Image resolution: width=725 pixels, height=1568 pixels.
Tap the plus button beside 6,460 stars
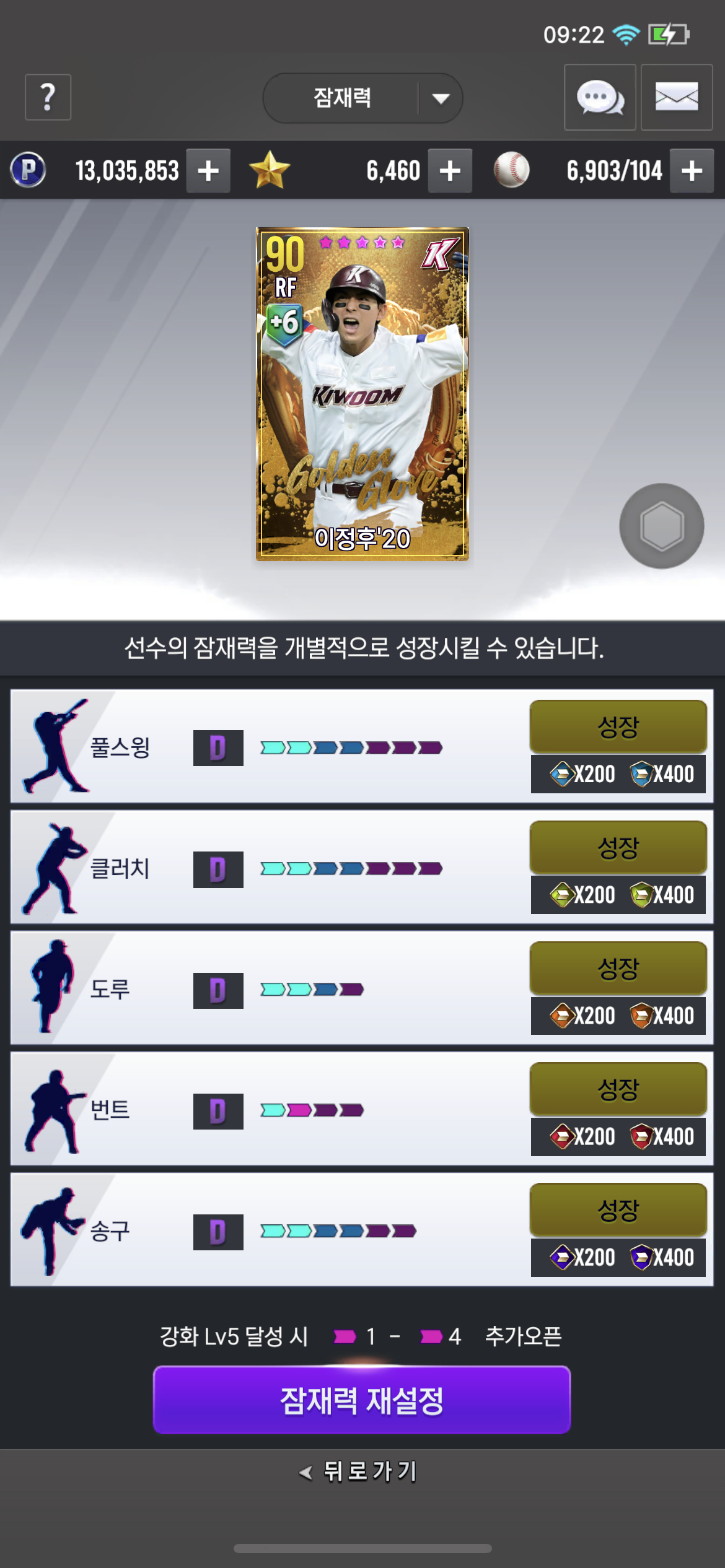coord(450,171)
